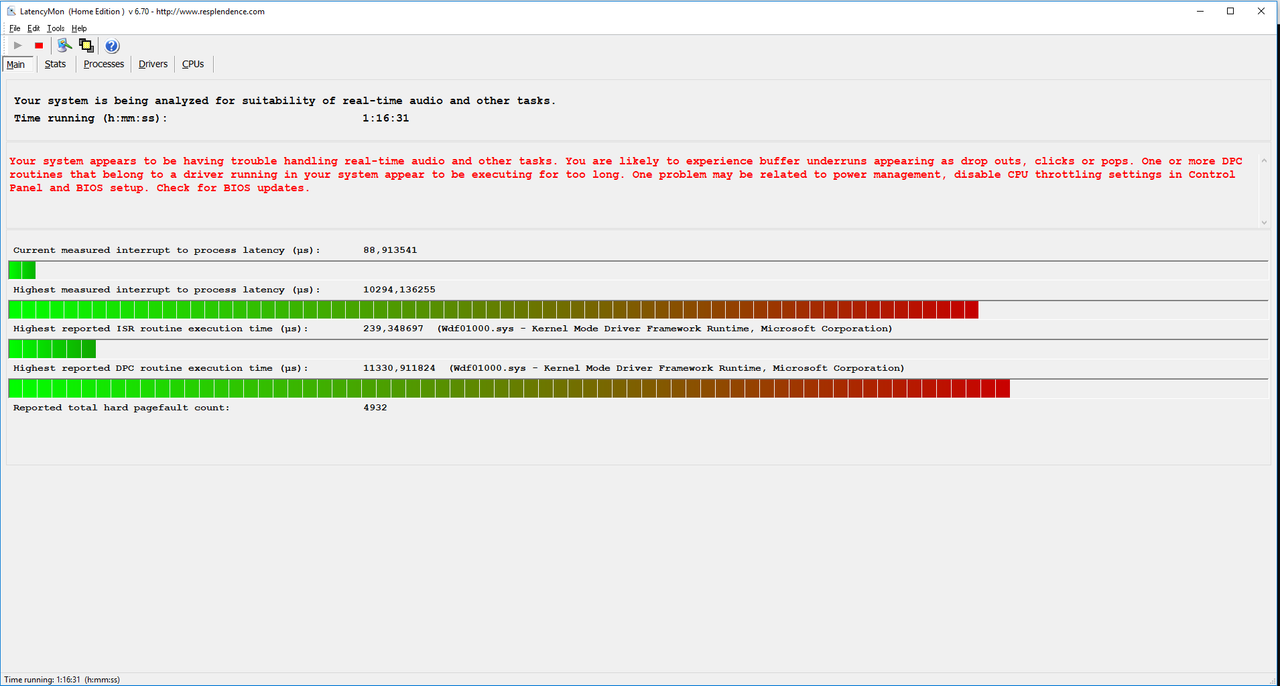Open the Help menu
The width and height of the screenshot is (1280, 686).
pos(80,28)
